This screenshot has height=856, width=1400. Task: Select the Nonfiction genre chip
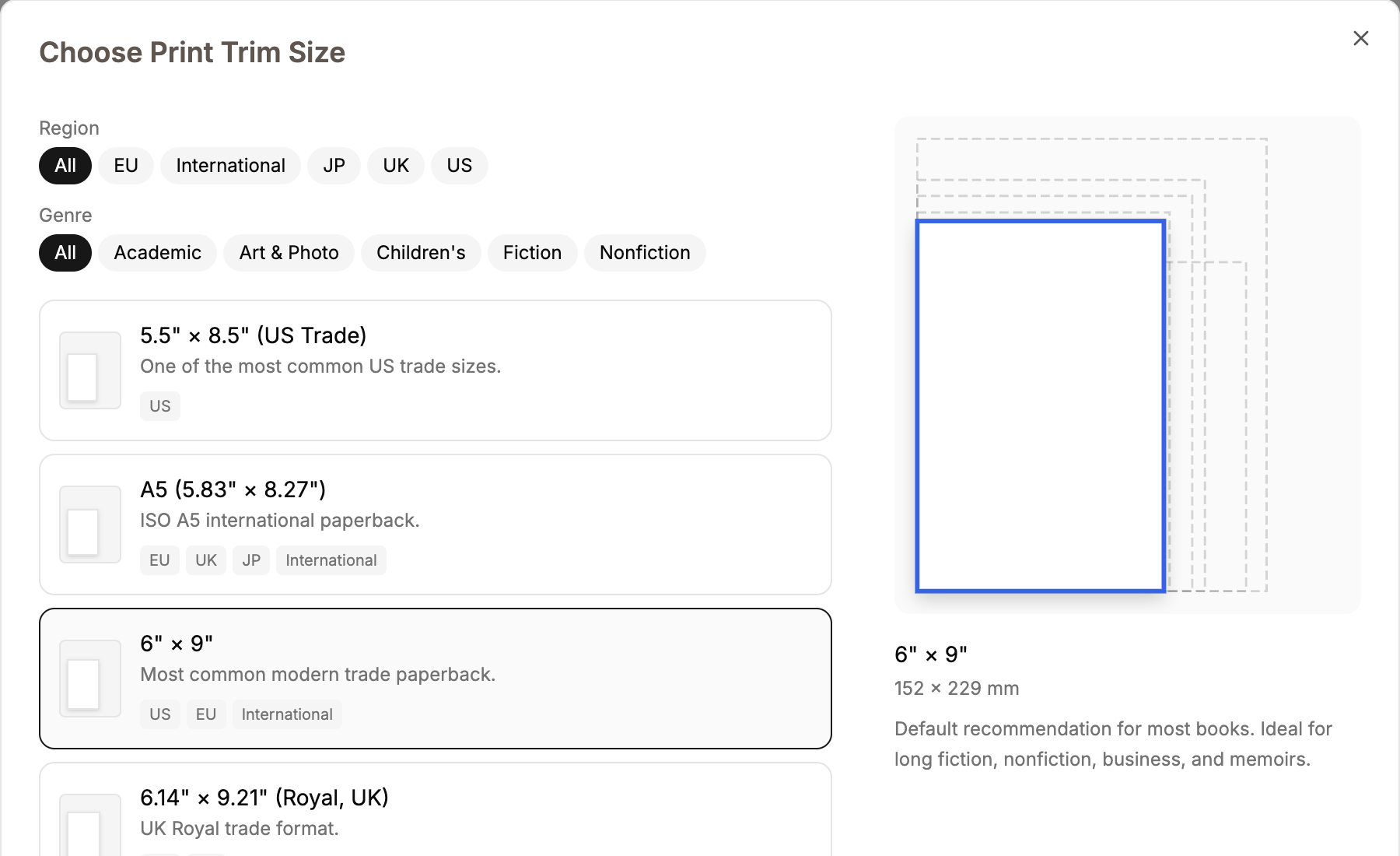pyautogui.click(x=645, y=253)
